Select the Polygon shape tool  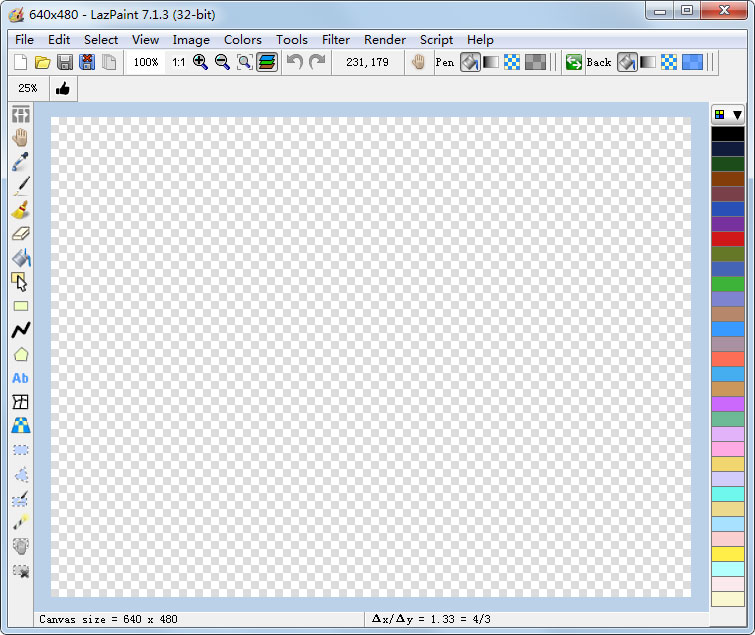click(20, 354)
